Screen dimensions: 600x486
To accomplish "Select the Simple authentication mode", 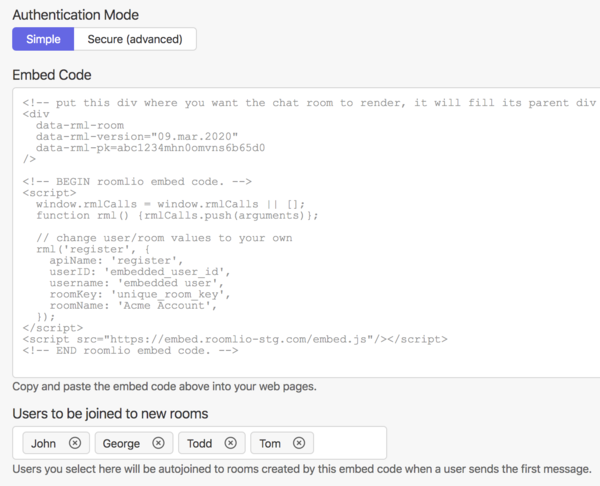I will pos(43,39).
